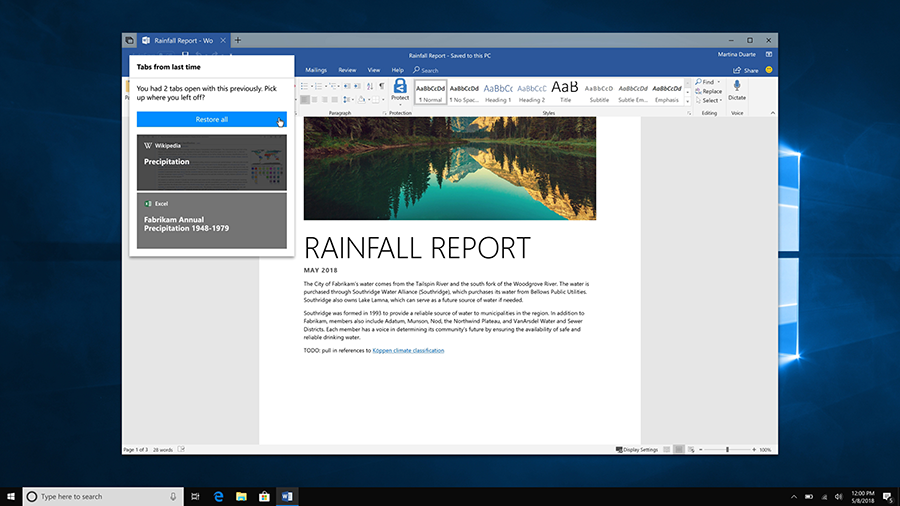Image resolution: width=900 pixels, height=506 pixels.
Task: Click the Restore all button
Action: 211,119
